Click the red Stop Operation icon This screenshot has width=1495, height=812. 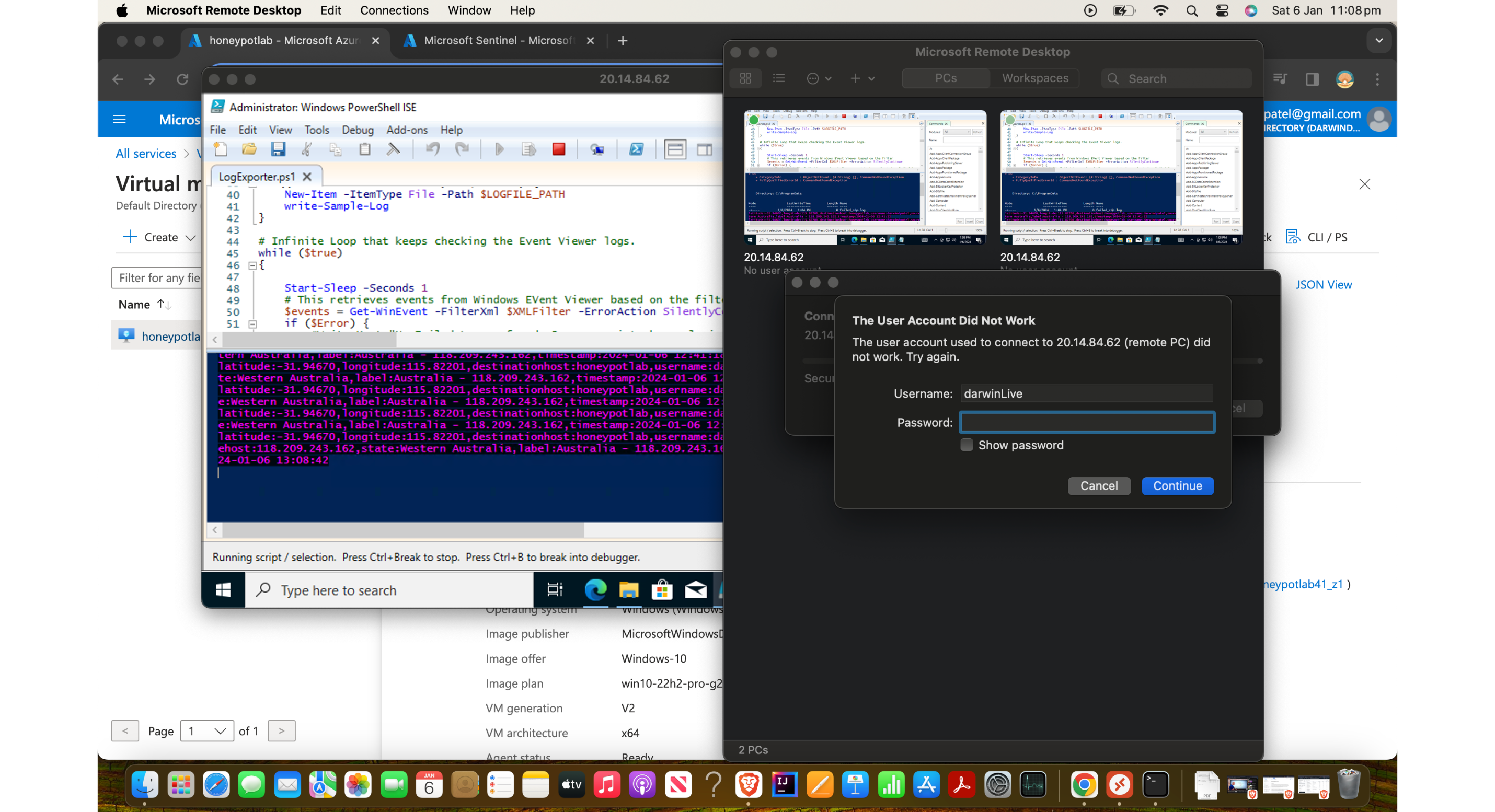[x=559, y=149]
